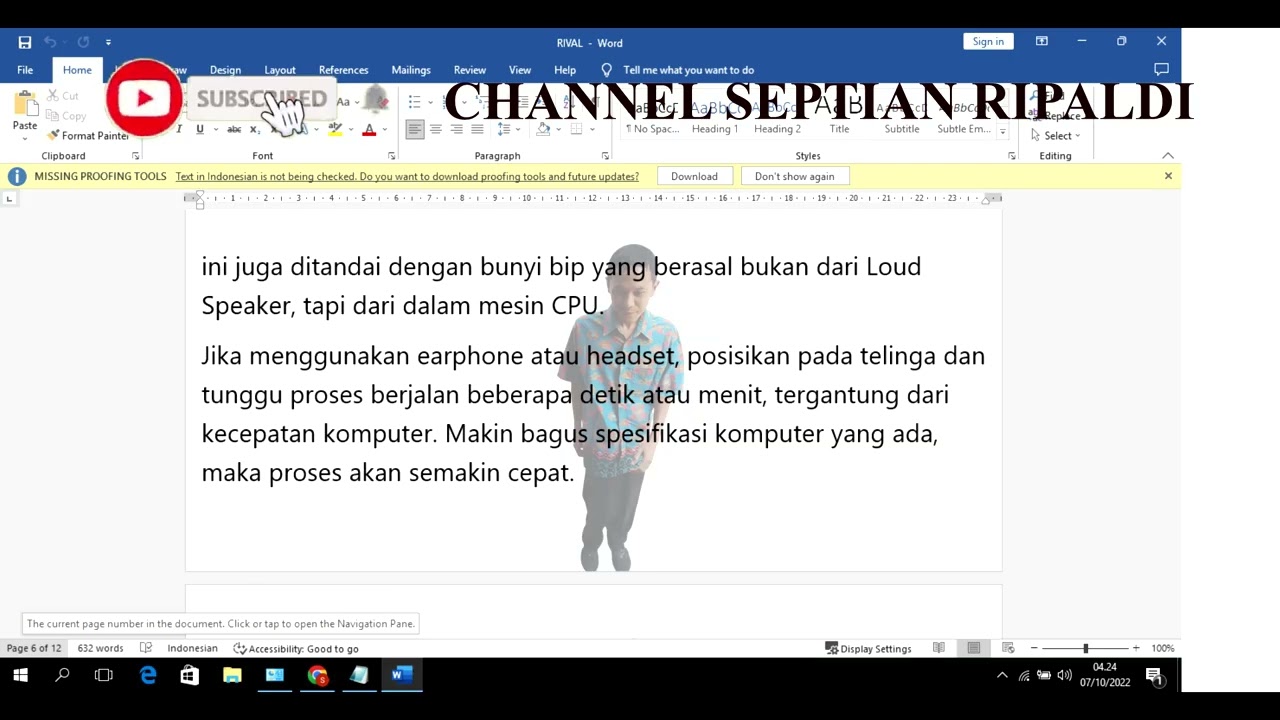This screenshot has height=720, width=1280.
Task: Switch to the Layout tab
Action: pos(280,70)
